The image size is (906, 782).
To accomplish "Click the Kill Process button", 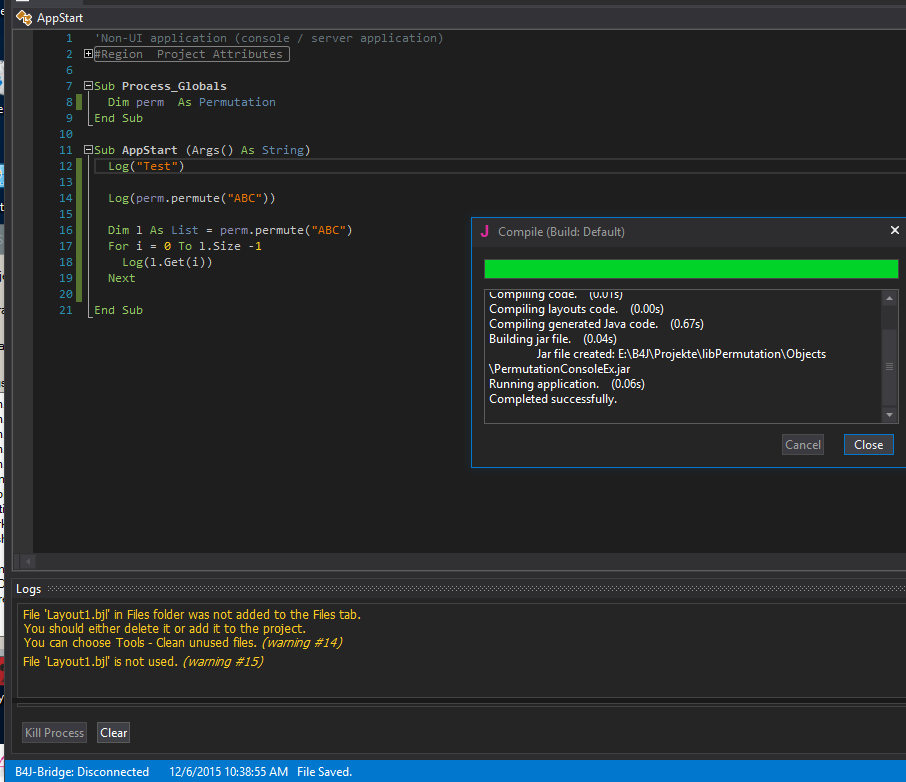I will click(55, 733).
